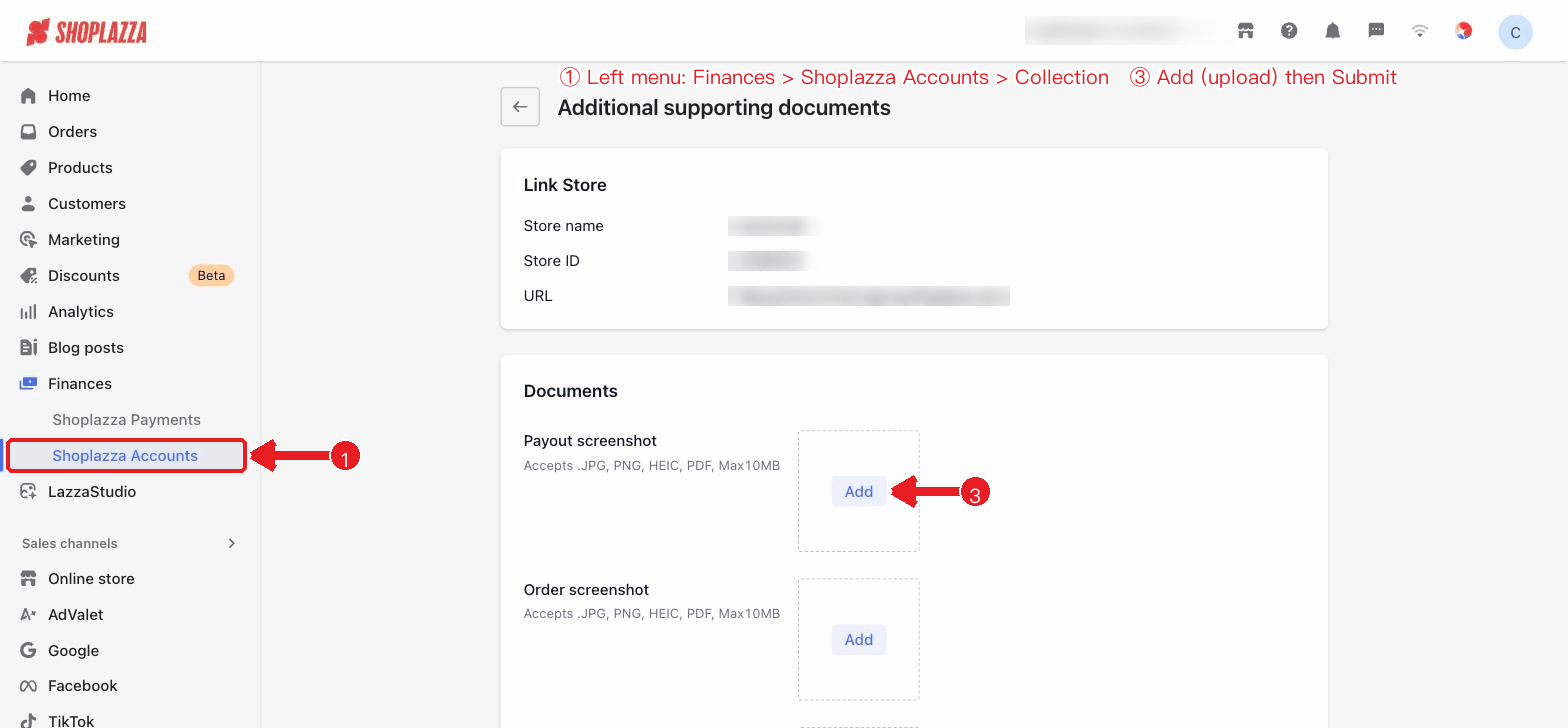The image size is (1568, 728).
Task: Click the AdValet icon
Action: (x=28, y=615)
